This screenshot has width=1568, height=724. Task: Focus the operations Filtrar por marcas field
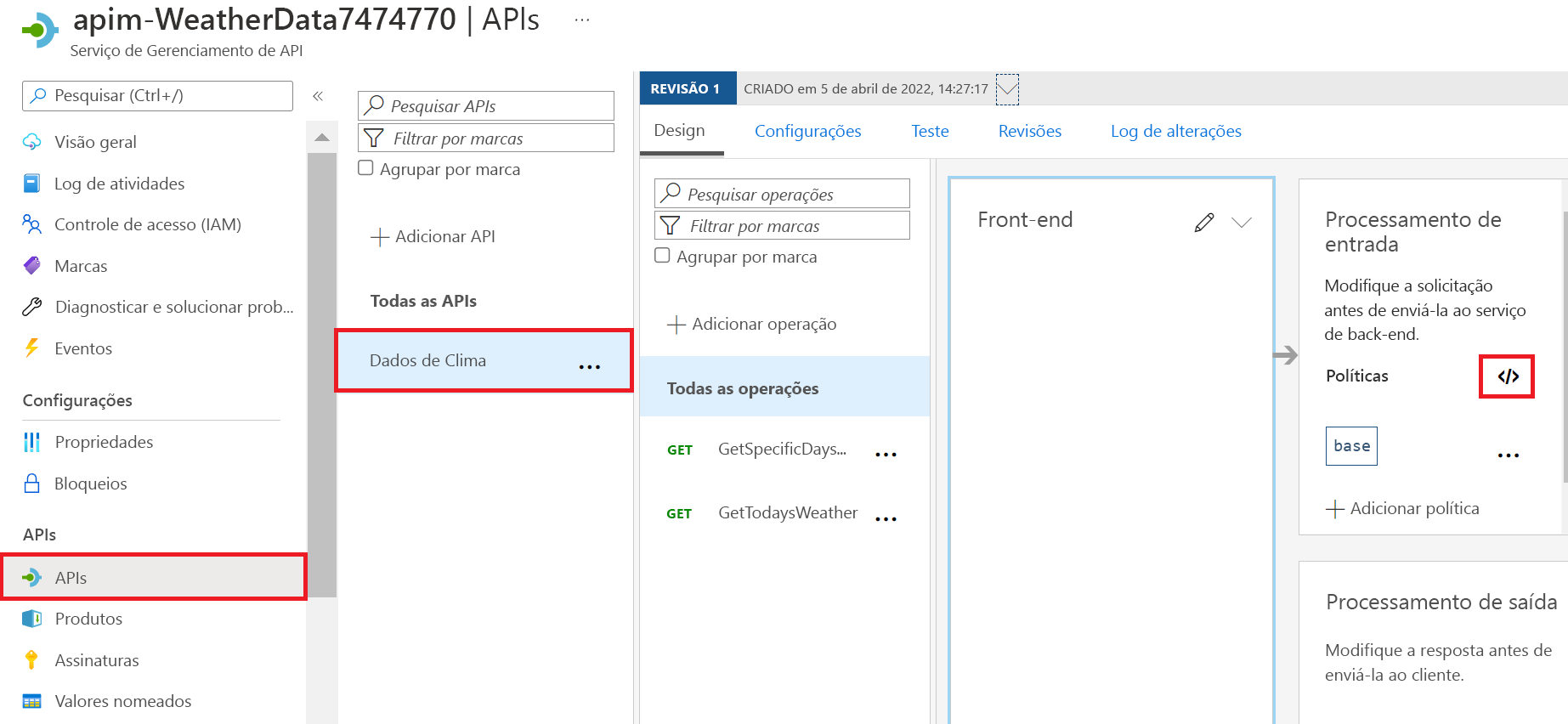783,225
